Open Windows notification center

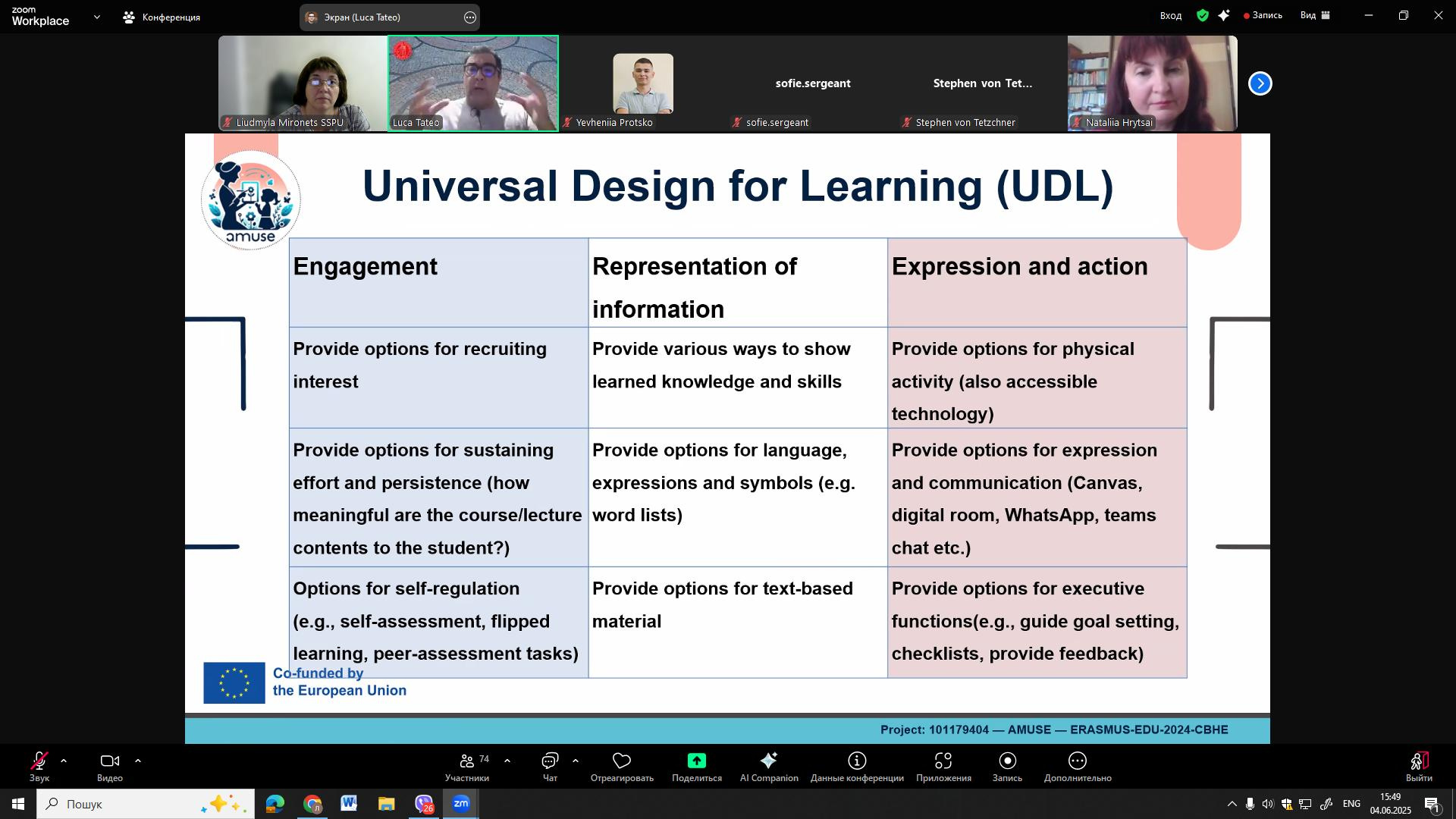tap(1432, 804)
